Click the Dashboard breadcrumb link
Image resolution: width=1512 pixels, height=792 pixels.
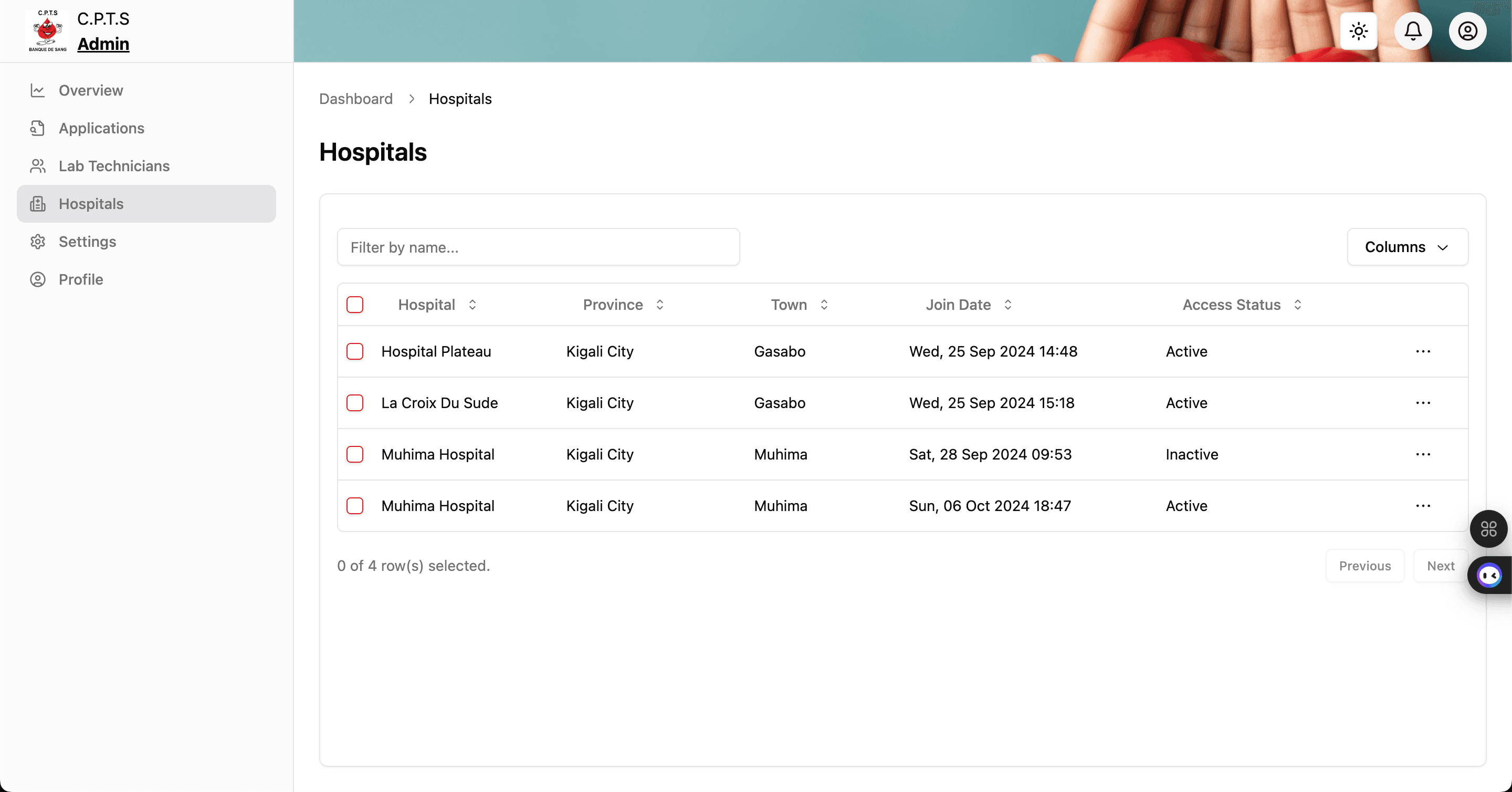pyautogui.click(x=356, y=99)
